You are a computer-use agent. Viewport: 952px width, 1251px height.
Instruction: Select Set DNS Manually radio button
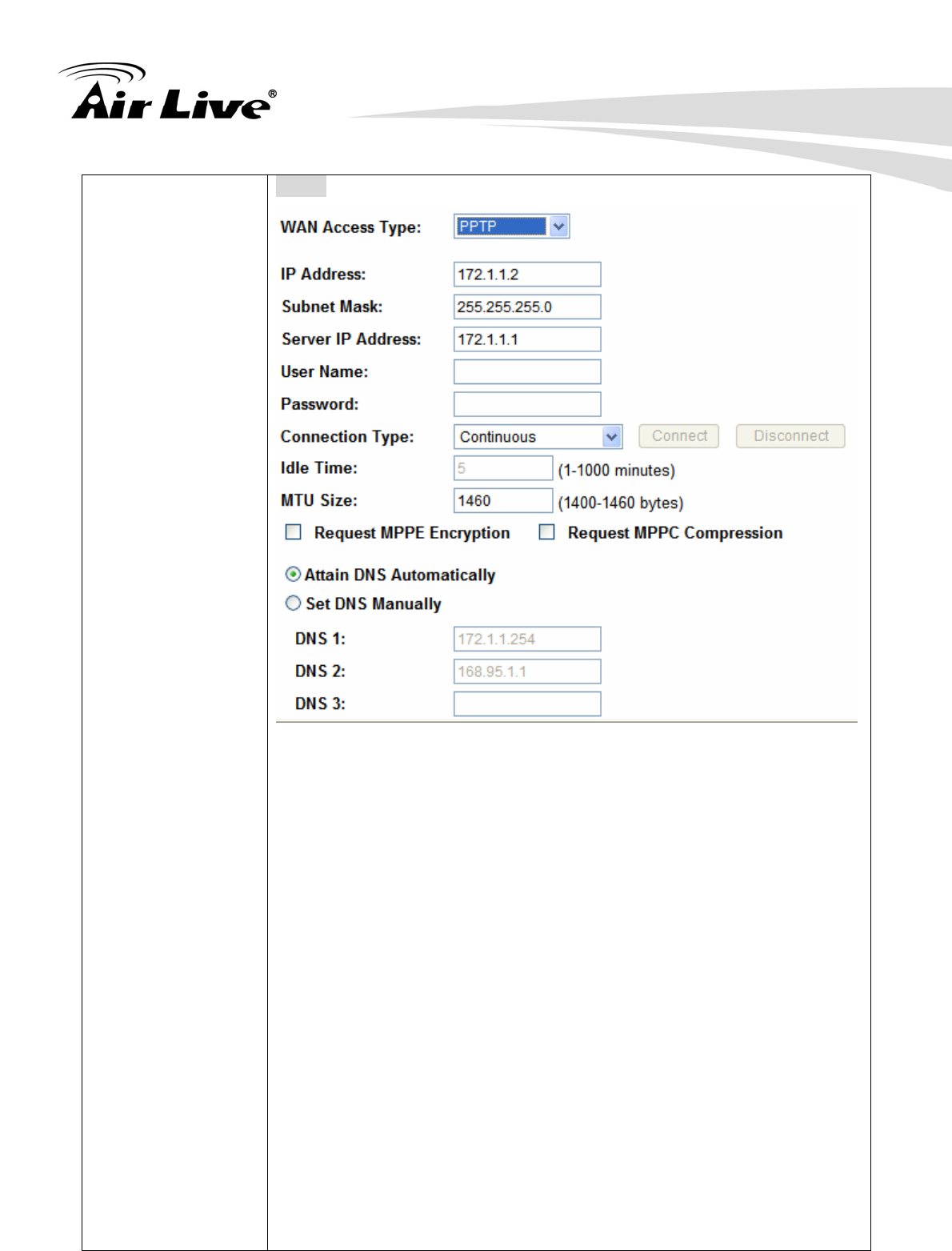(x=294, y=603)
